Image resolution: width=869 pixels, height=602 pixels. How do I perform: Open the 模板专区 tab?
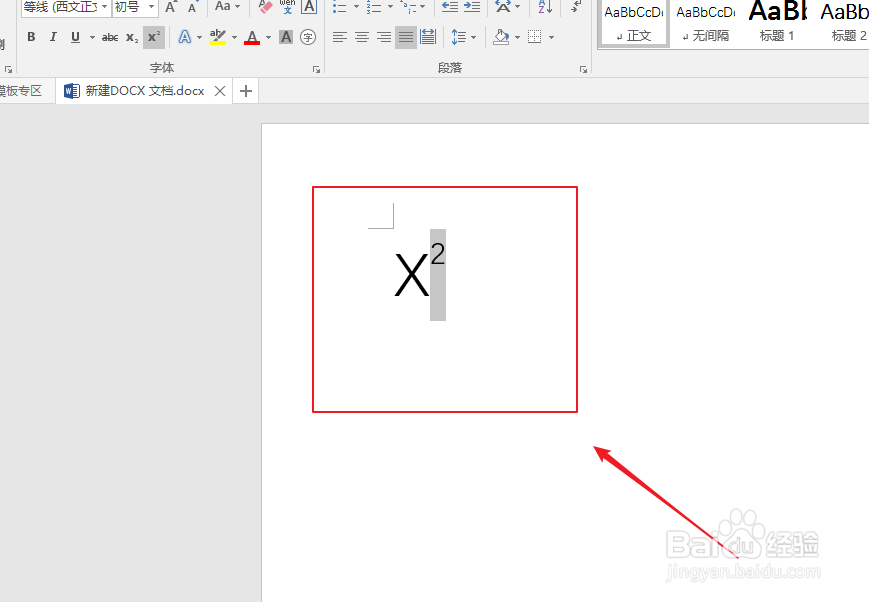tap(21, 91)
